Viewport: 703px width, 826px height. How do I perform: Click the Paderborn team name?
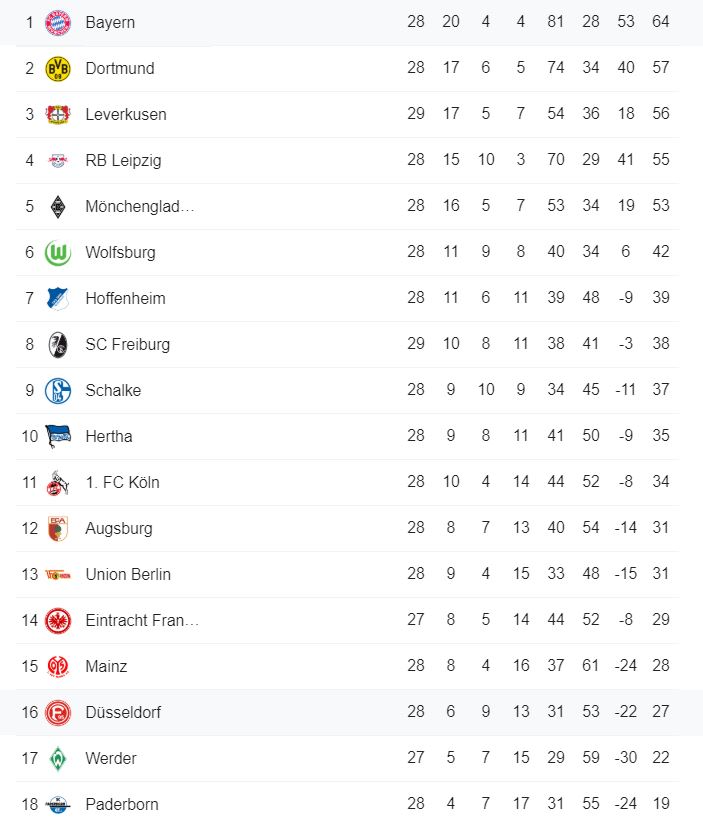click(x=122, y=804)
